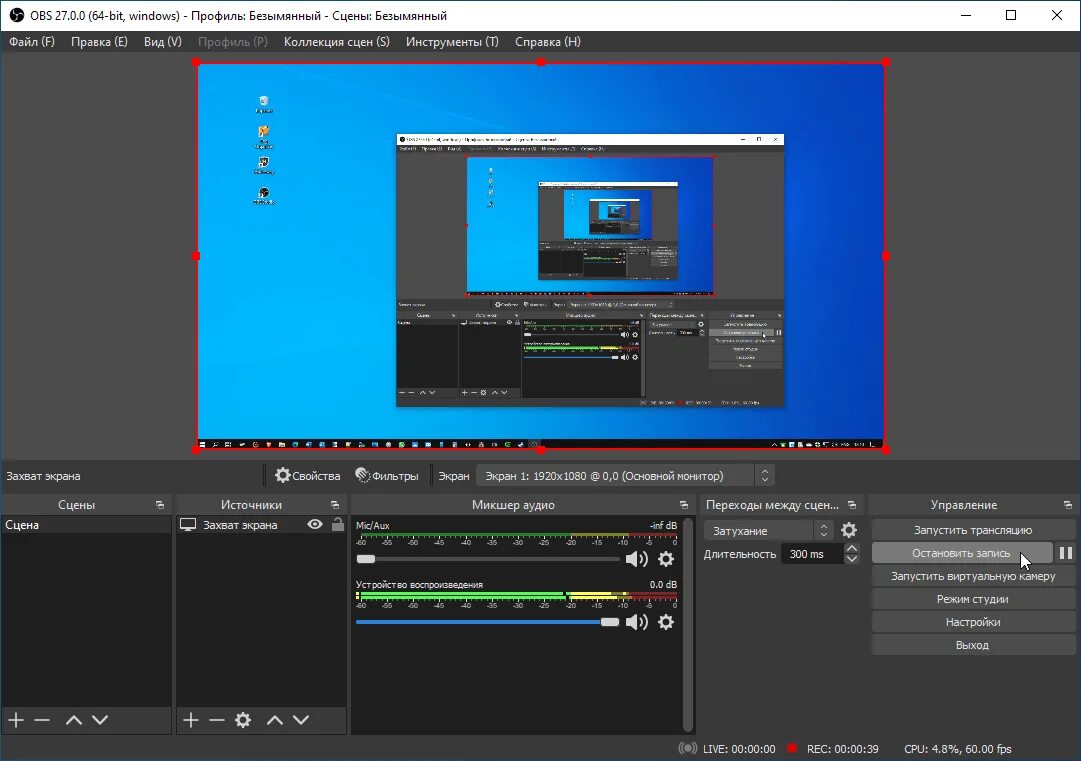Enable Режим студии
The image size is (1081, 761).
click(x=973, y=599)
